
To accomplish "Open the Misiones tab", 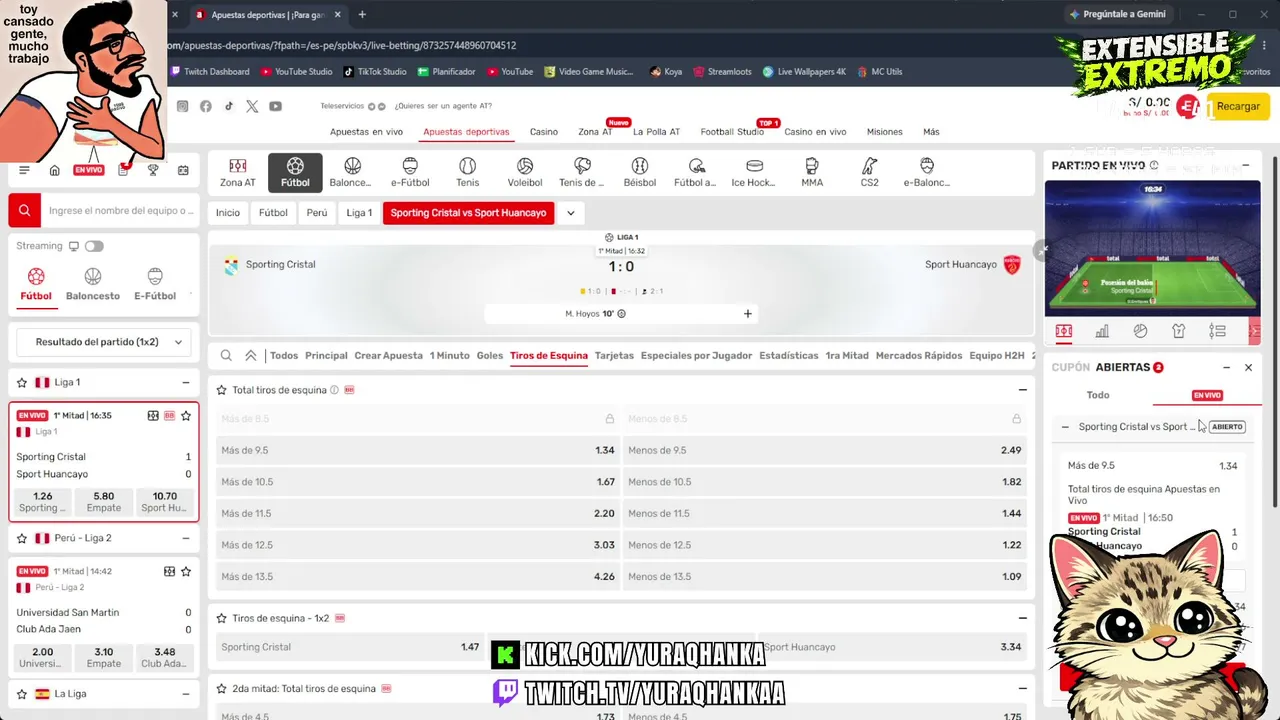I will click(884, 132).
